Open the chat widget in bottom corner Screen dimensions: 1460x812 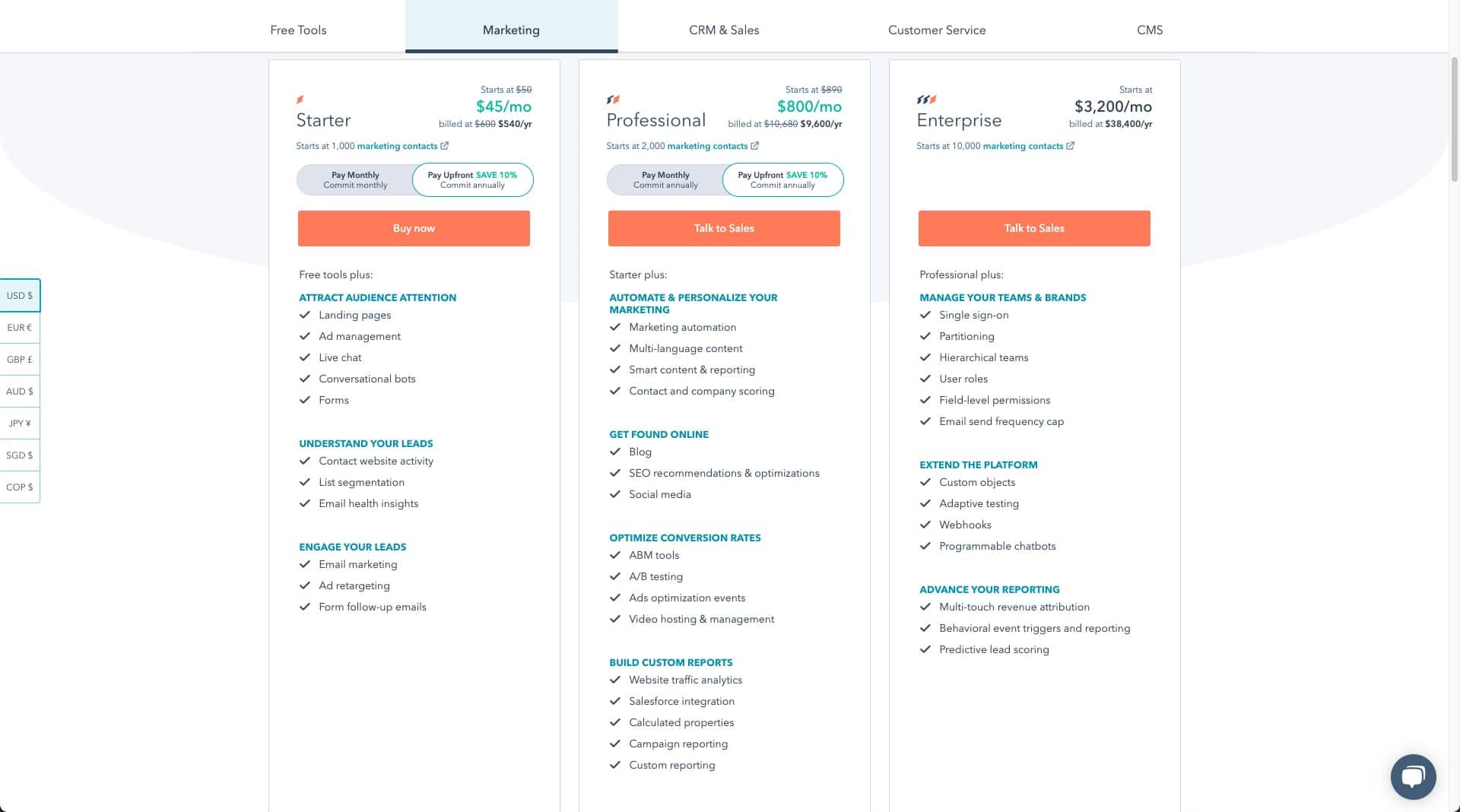click(1412, 776)
